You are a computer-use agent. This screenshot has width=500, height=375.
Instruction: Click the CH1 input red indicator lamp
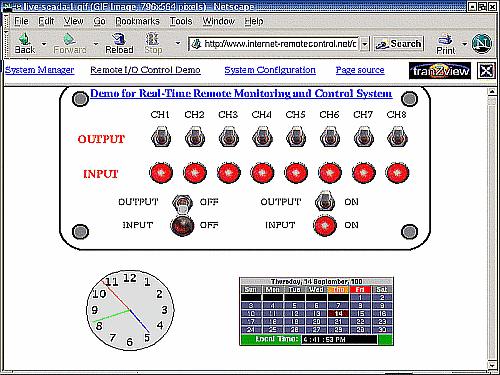click(161, 173)
